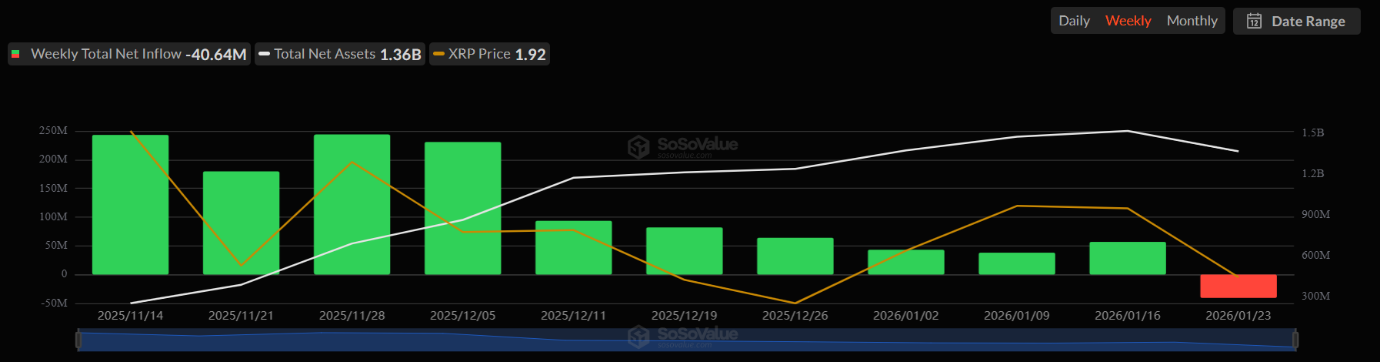Click the 1.92 XRP price value
Screen dimensions: 1380x362
(530, 54)
